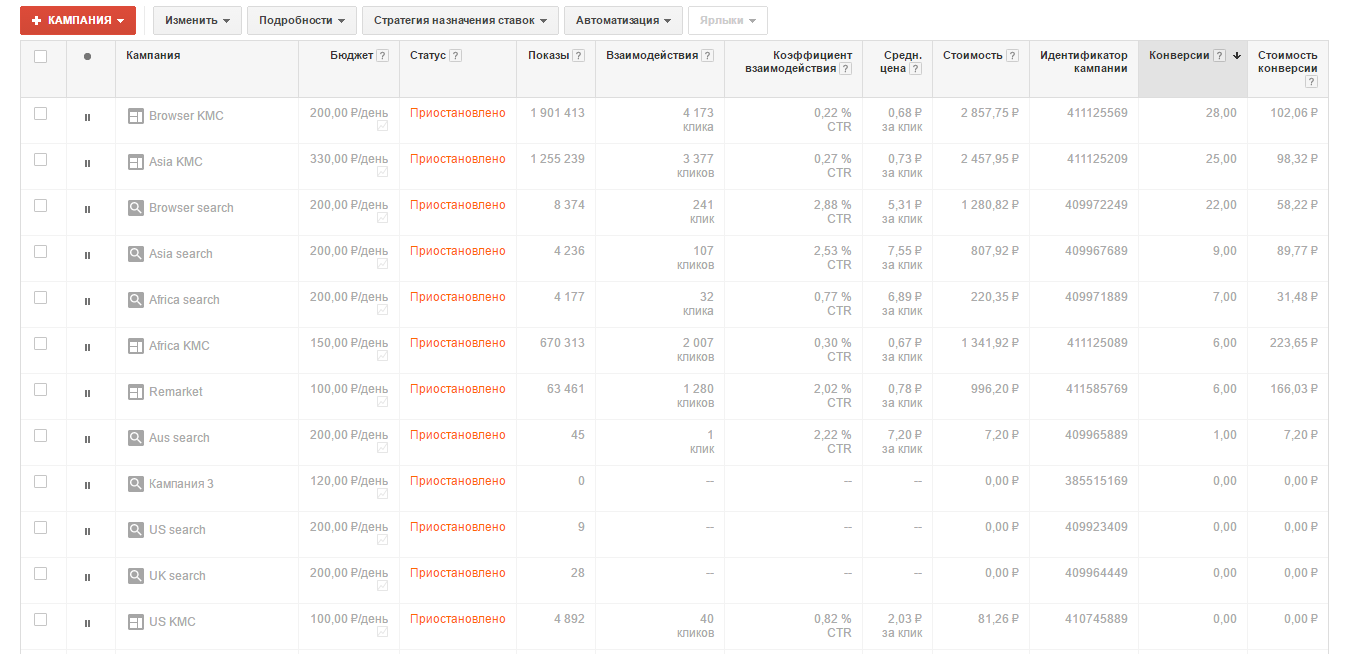This screenshot has width=1349, height=654.
Task: Toggle the select-all checkbox in table header
Action: point(41,56)
